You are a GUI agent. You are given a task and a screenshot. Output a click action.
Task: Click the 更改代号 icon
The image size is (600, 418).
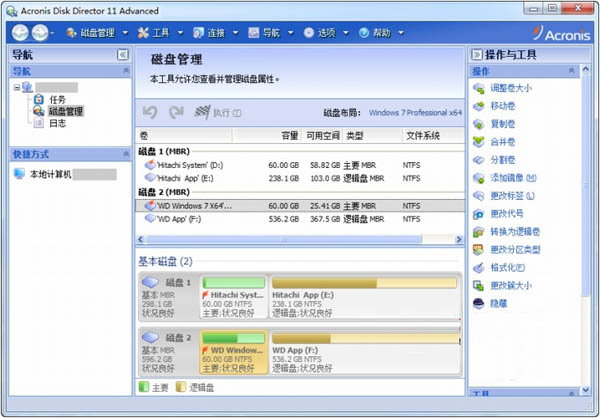479,214
